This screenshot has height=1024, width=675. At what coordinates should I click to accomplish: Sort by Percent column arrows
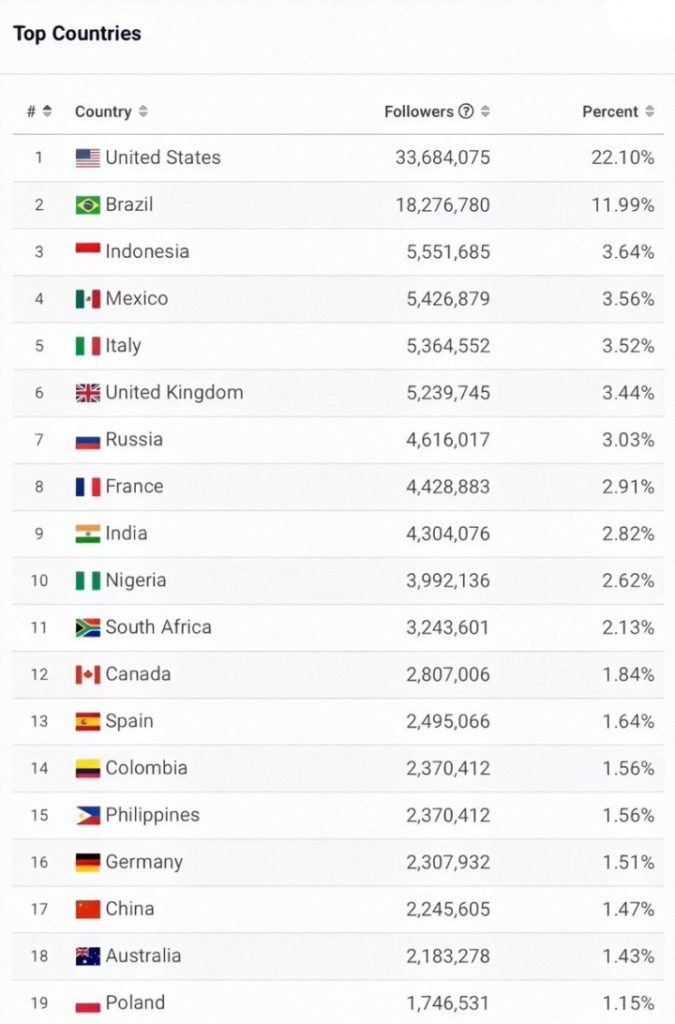(x=650, y=112)
